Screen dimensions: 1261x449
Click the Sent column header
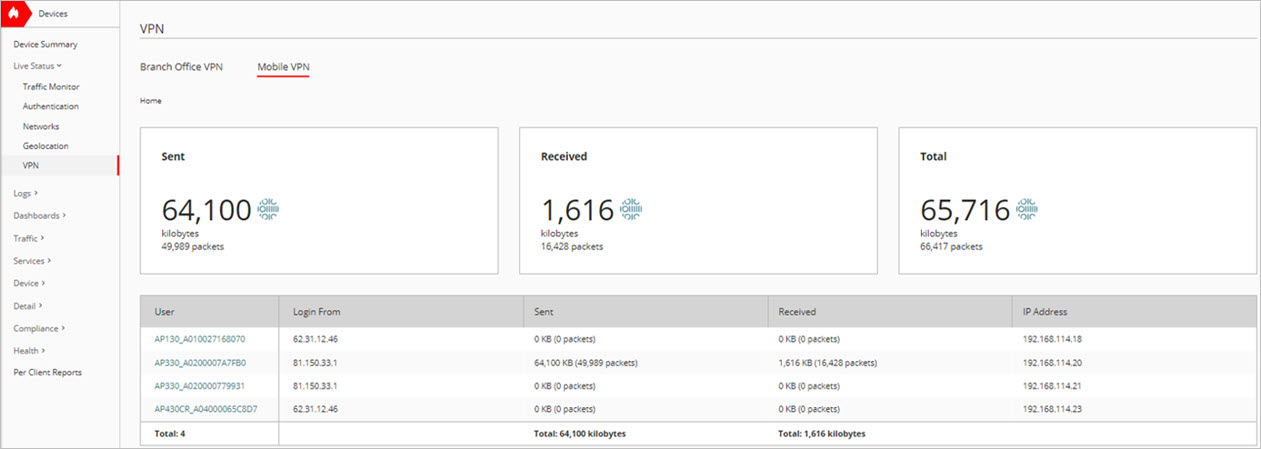point(645,312)
